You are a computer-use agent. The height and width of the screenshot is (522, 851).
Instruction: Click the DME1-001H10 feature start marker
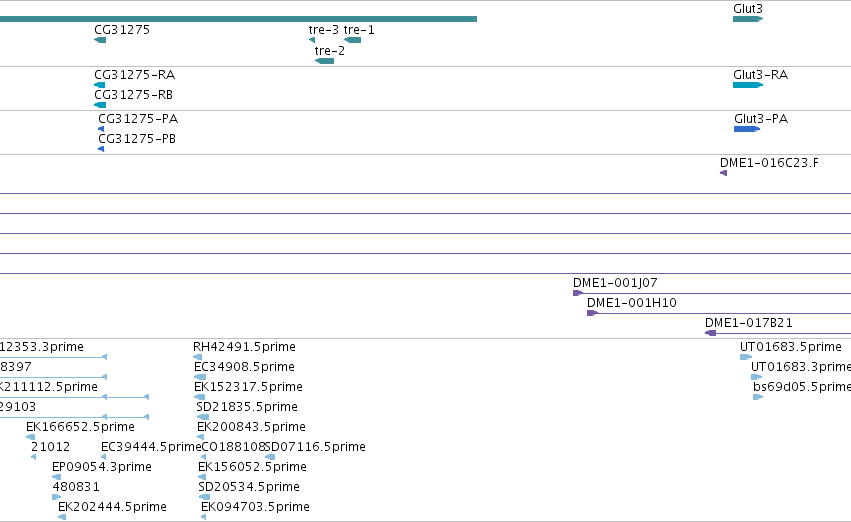click(x=592, y=313)
